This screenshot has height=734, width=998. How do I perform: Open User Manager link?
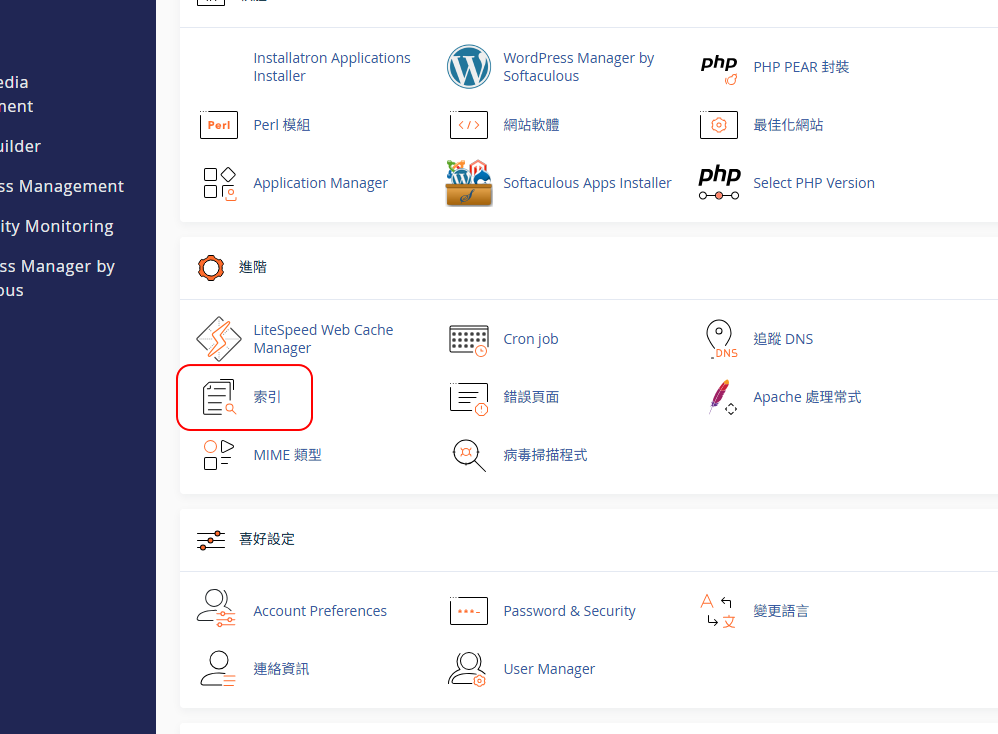(549, 669)
